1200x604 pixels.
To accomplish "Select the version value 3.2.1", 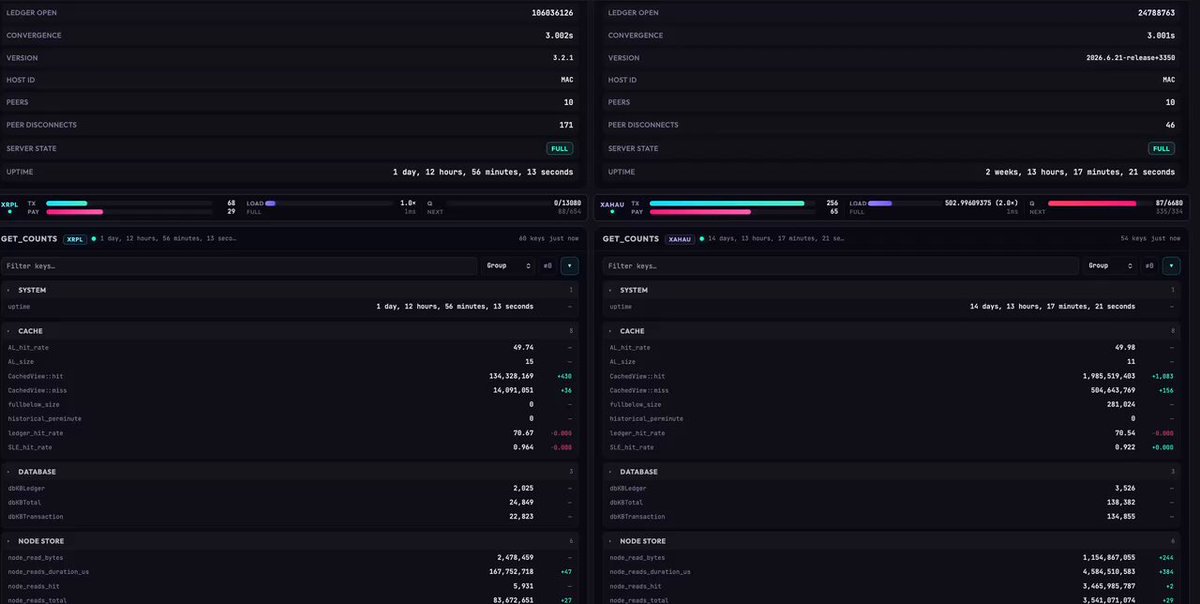I will (x=563, y=58).
